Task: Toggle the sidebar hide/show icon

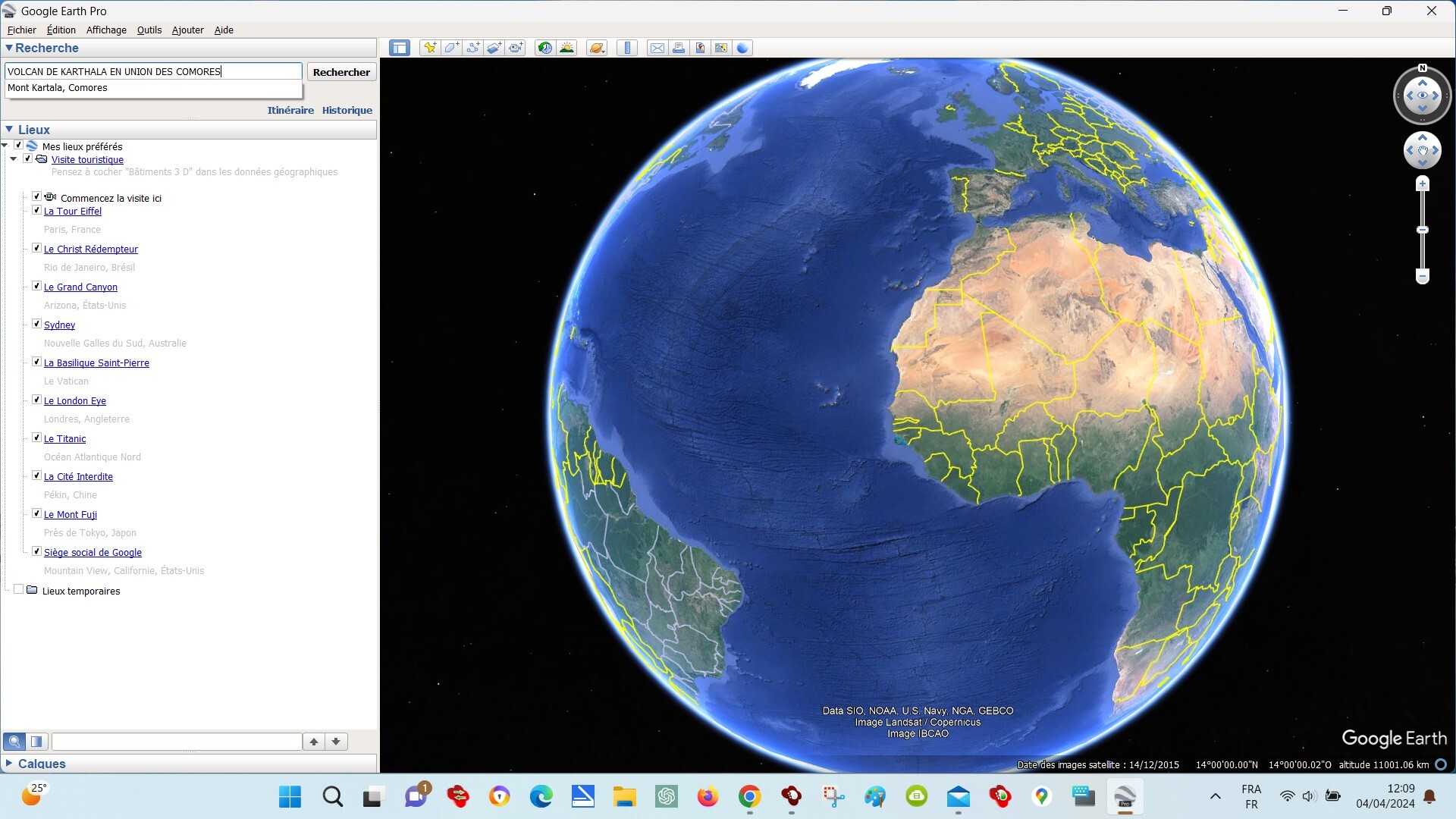Action: 400,48
